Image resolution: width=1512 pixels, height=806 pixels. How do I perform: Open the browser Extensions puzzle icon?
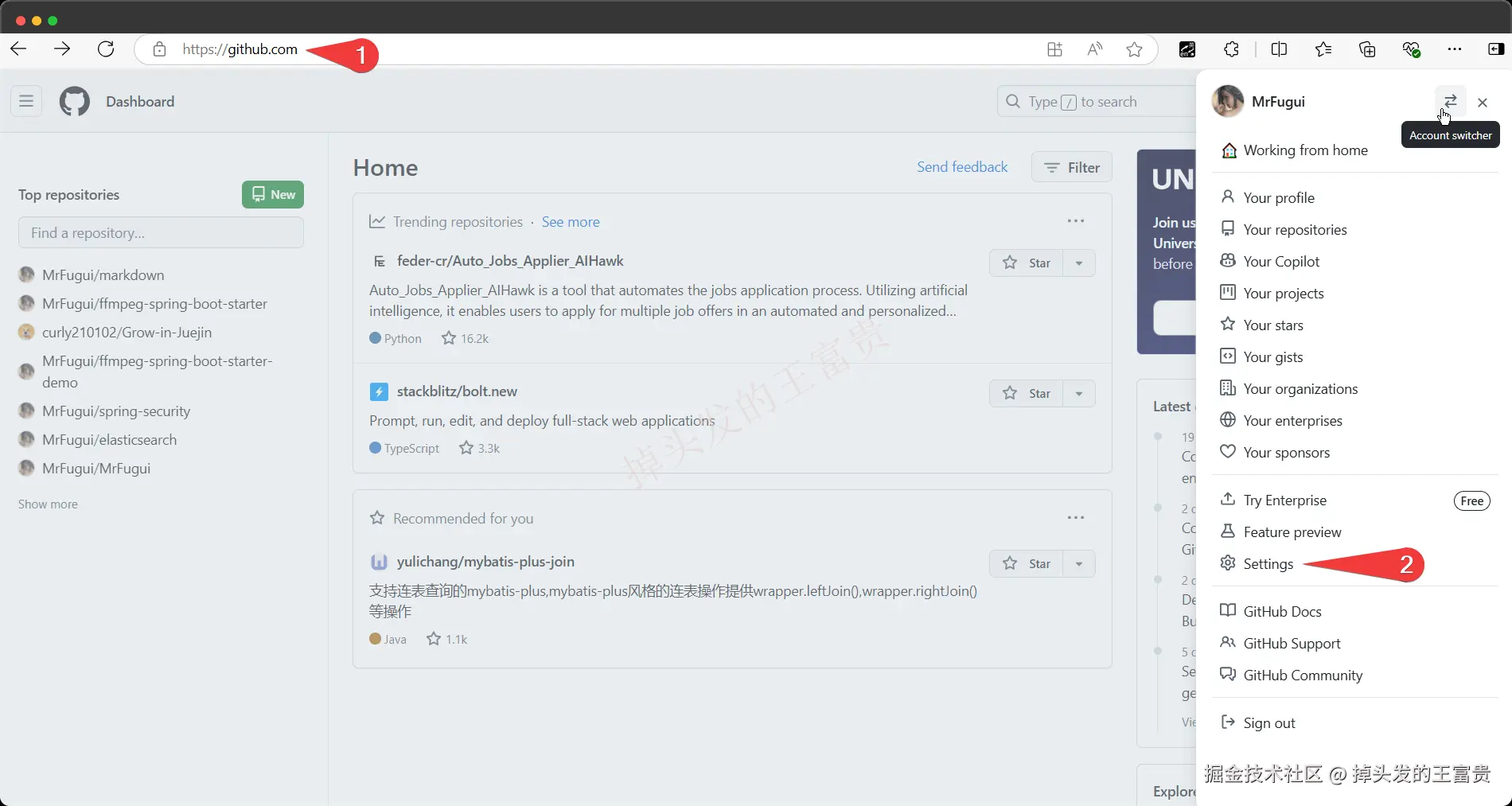[1231, 49]
